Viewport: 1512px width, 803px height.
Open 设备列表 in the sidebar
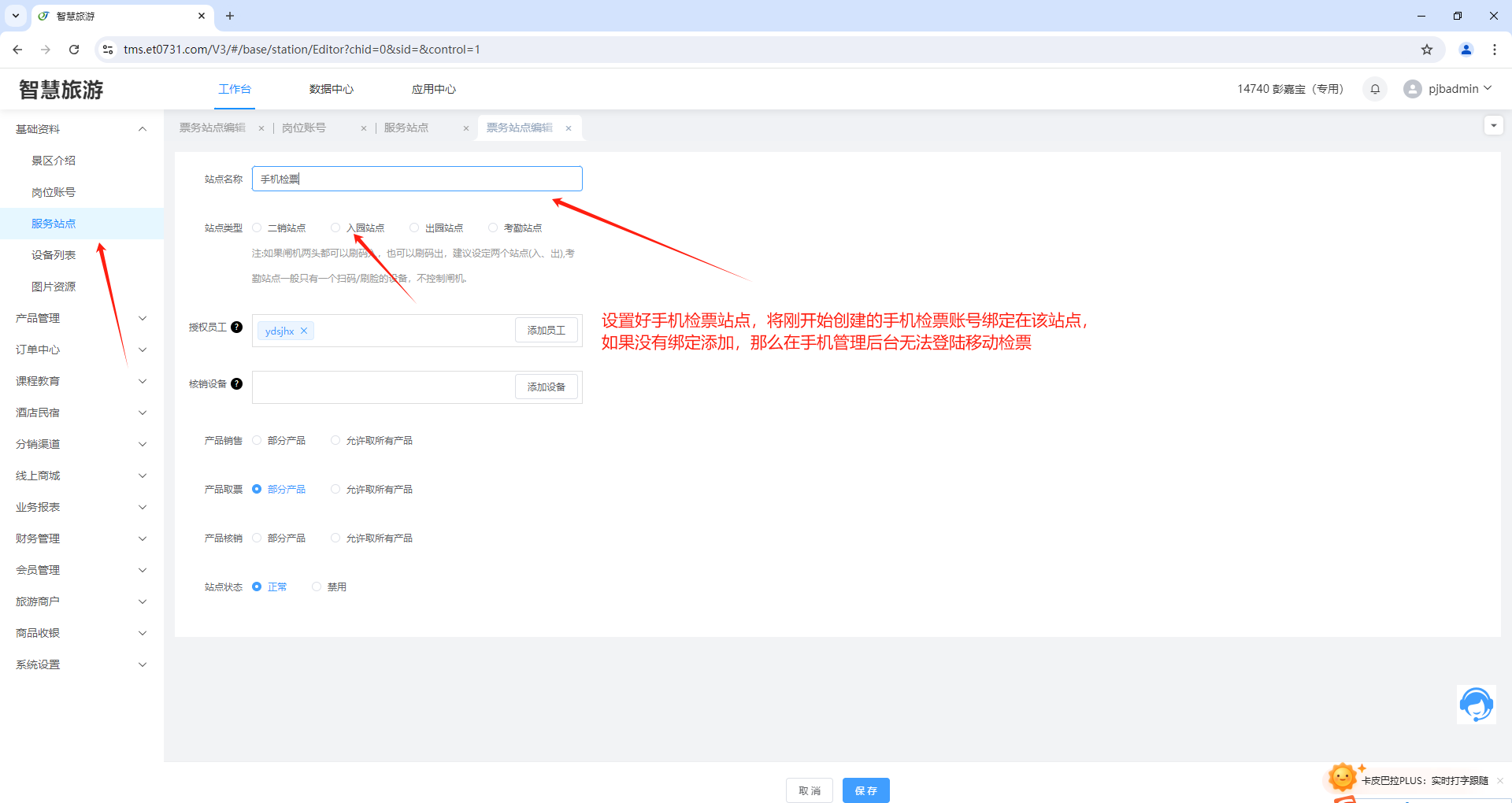54,255
